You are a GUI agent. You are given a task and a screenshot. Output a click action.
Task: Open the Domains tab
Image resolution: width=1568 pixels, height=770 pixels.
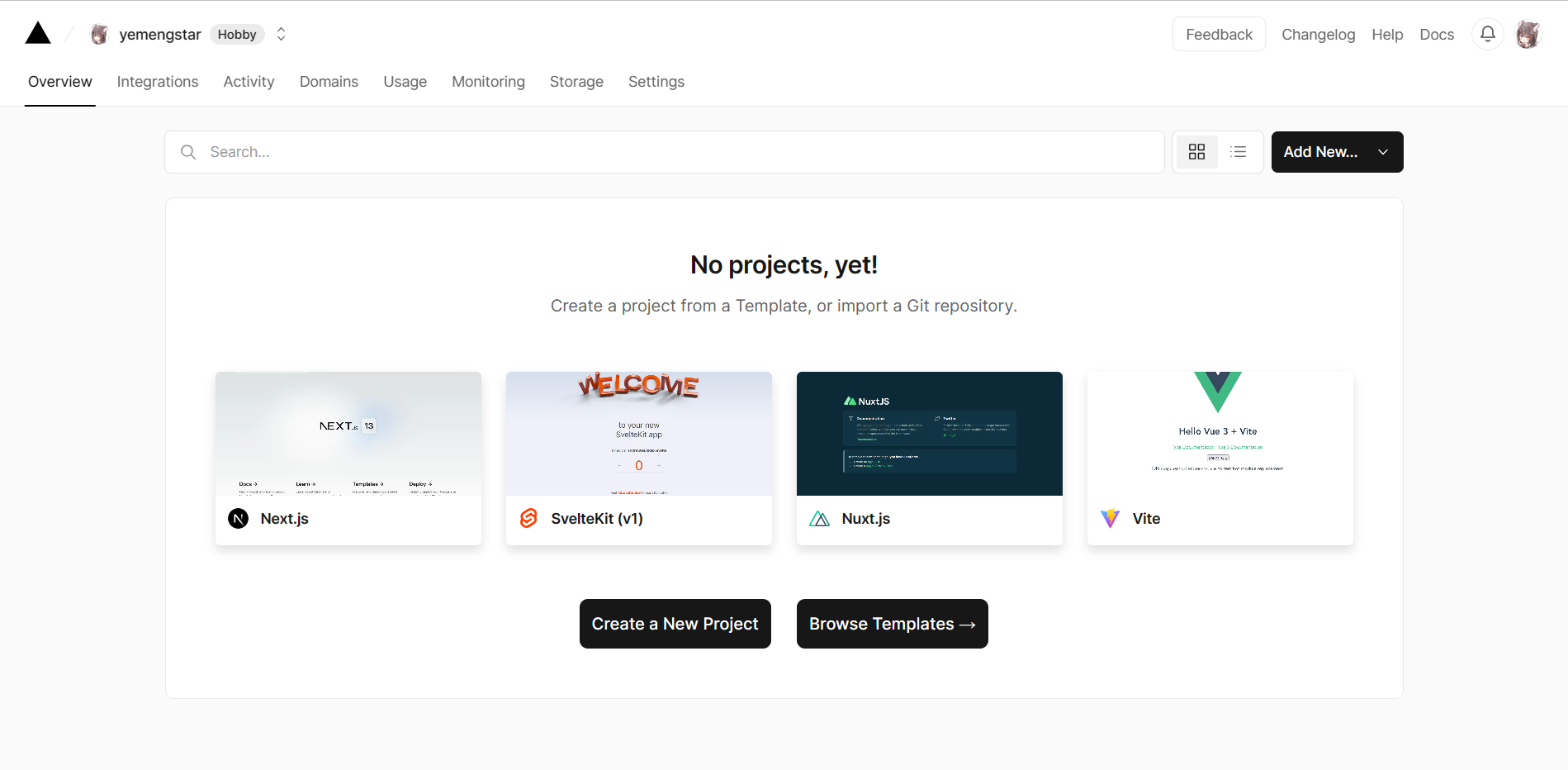coord(329,82)
